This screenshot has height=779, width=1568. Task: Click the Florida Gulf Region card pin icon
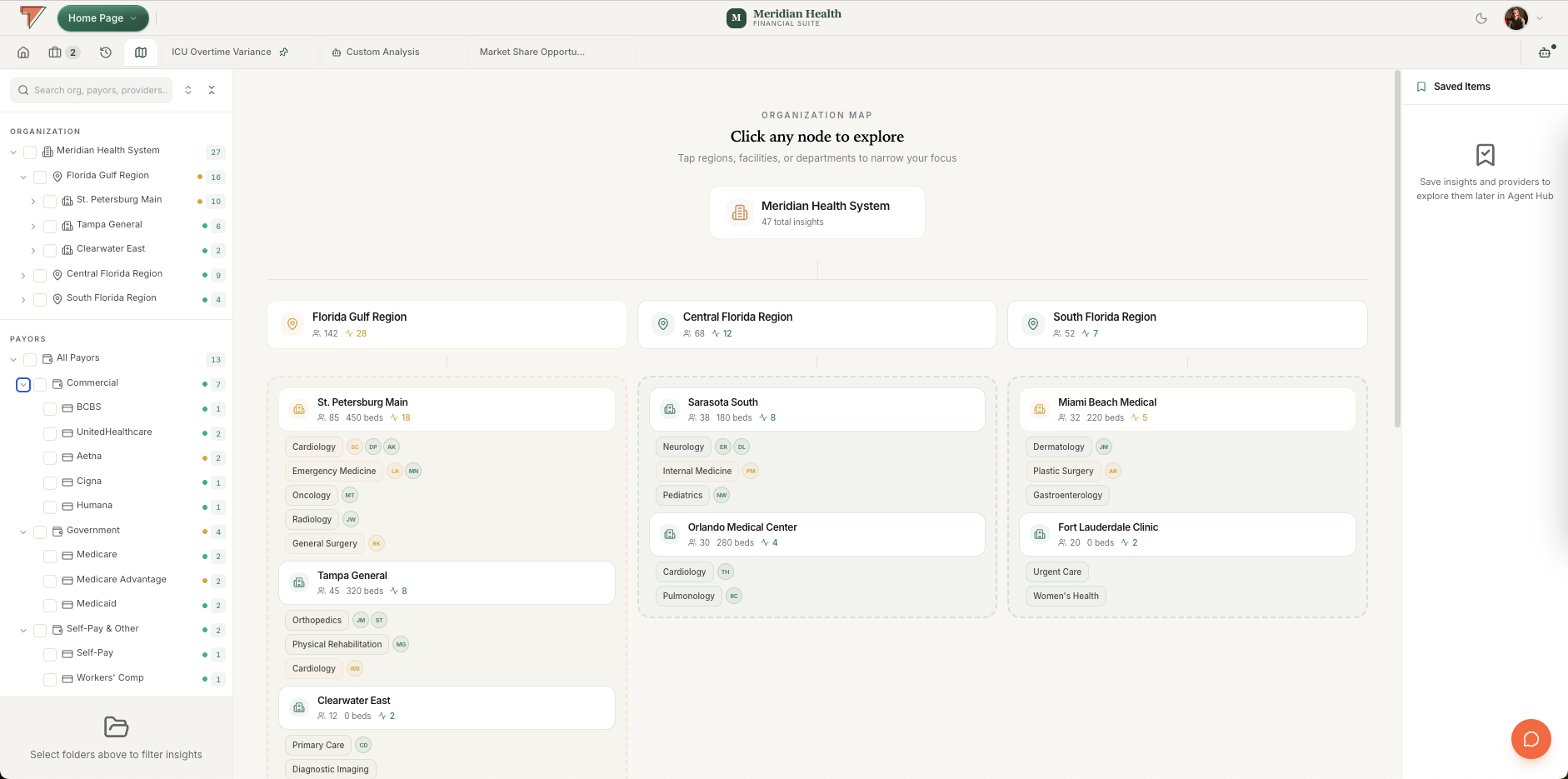point(292,324)
